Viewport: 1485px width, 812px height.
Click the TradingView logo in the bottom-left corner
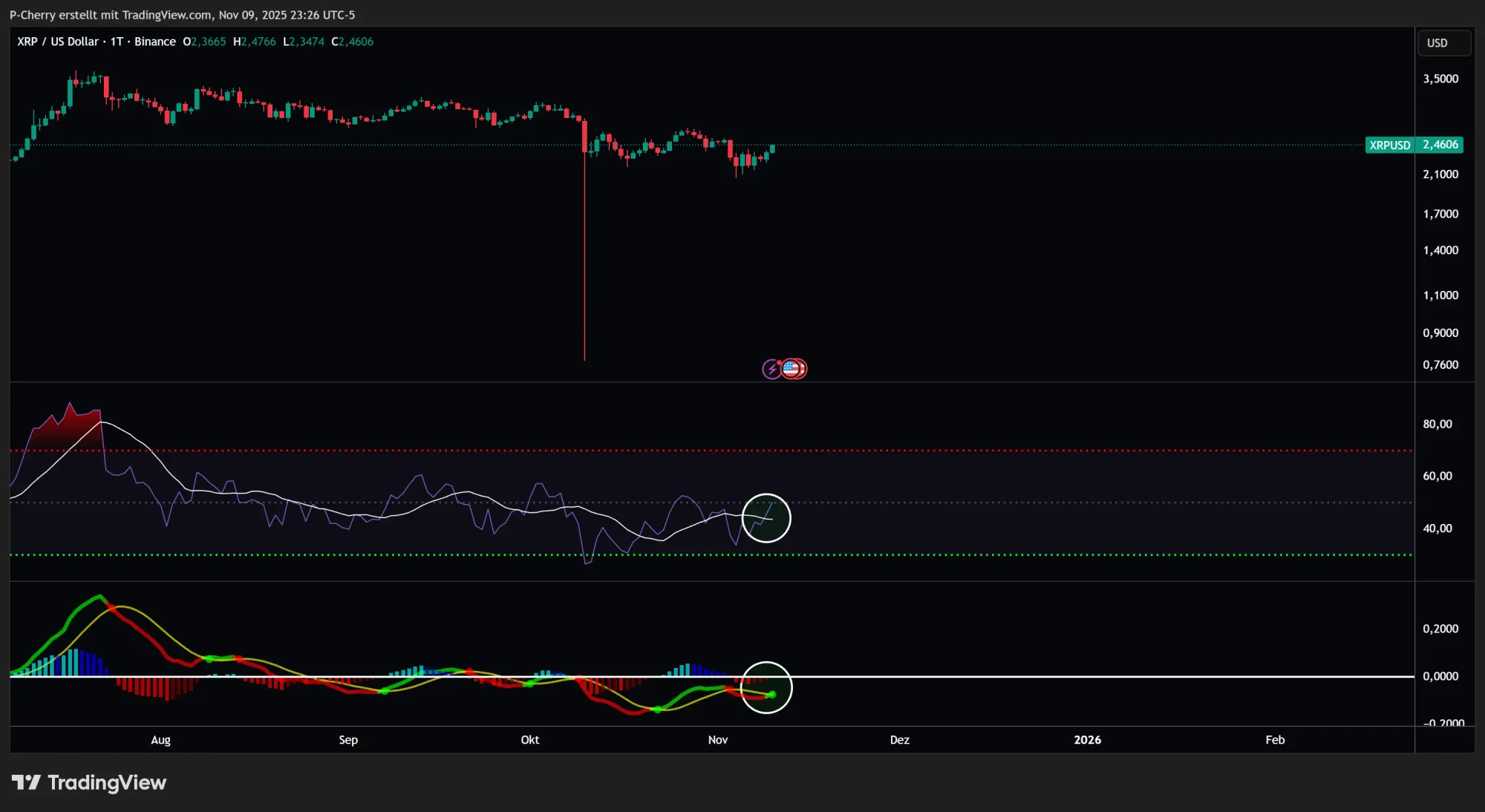(89, 782)
